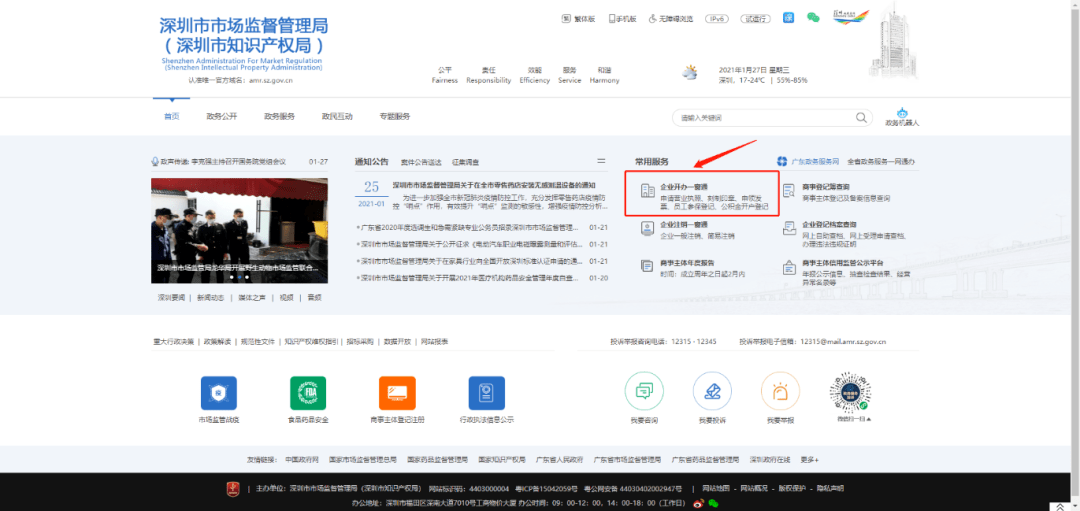Viewport: 1080px width, 511px height.
Task: Switch to 案件公告送达 tab
Action: tap(421, 163)
